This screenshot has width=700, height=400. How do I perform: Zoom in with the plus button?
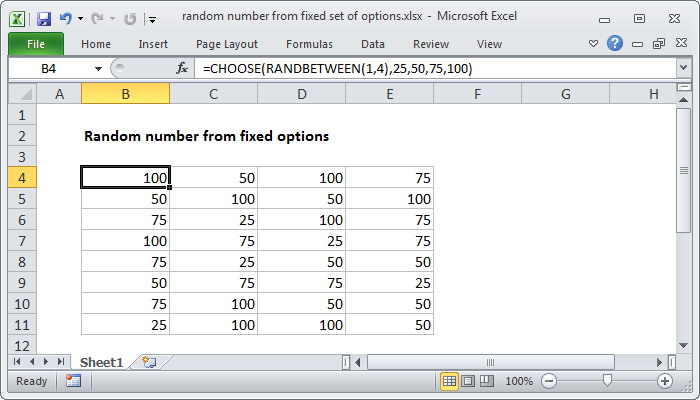tap(665, 381)
